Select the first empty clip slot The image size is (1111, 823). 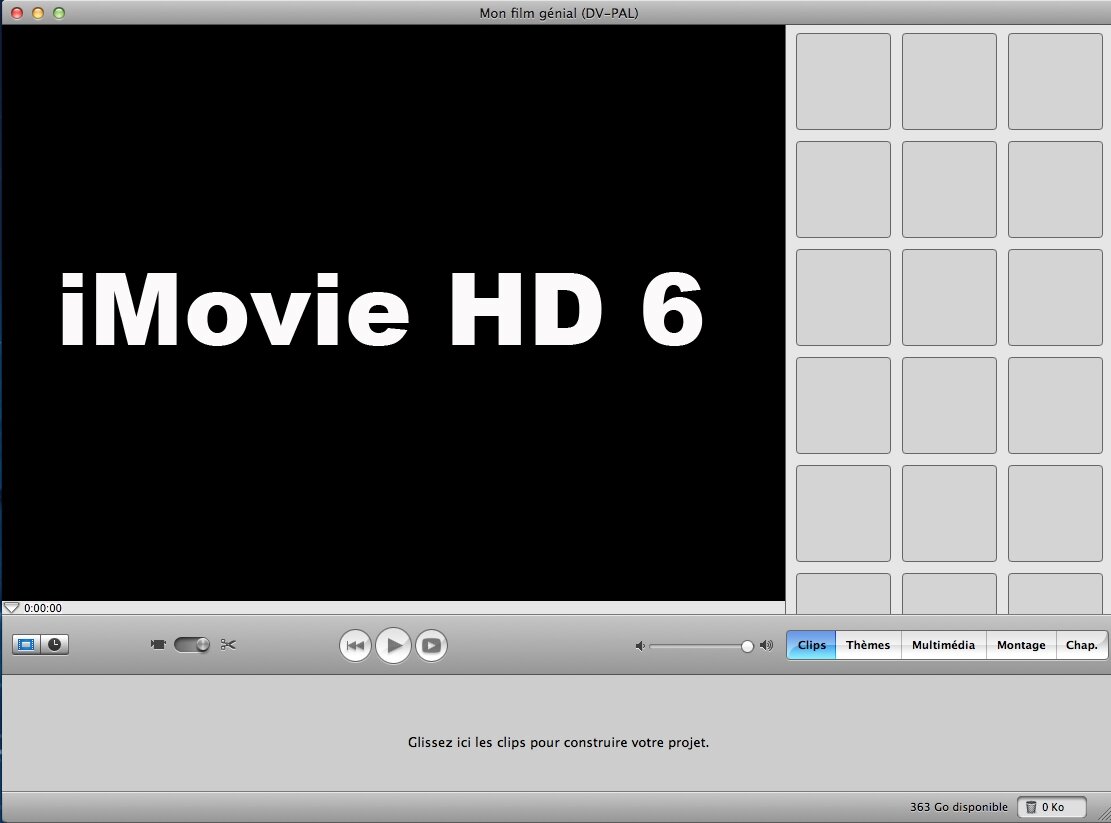click(x=843, y=81)
